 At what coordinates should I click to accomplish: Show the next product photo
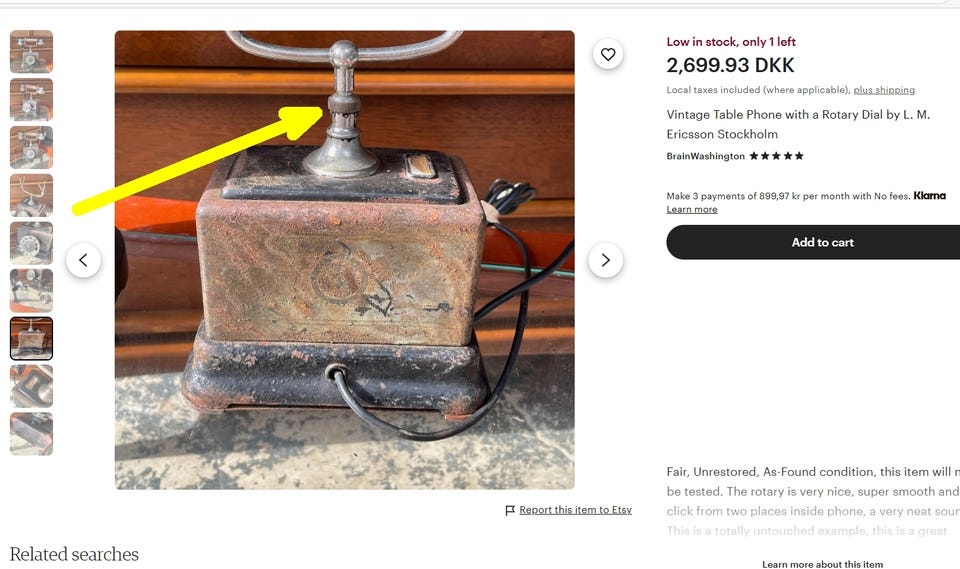pos(606,260)
